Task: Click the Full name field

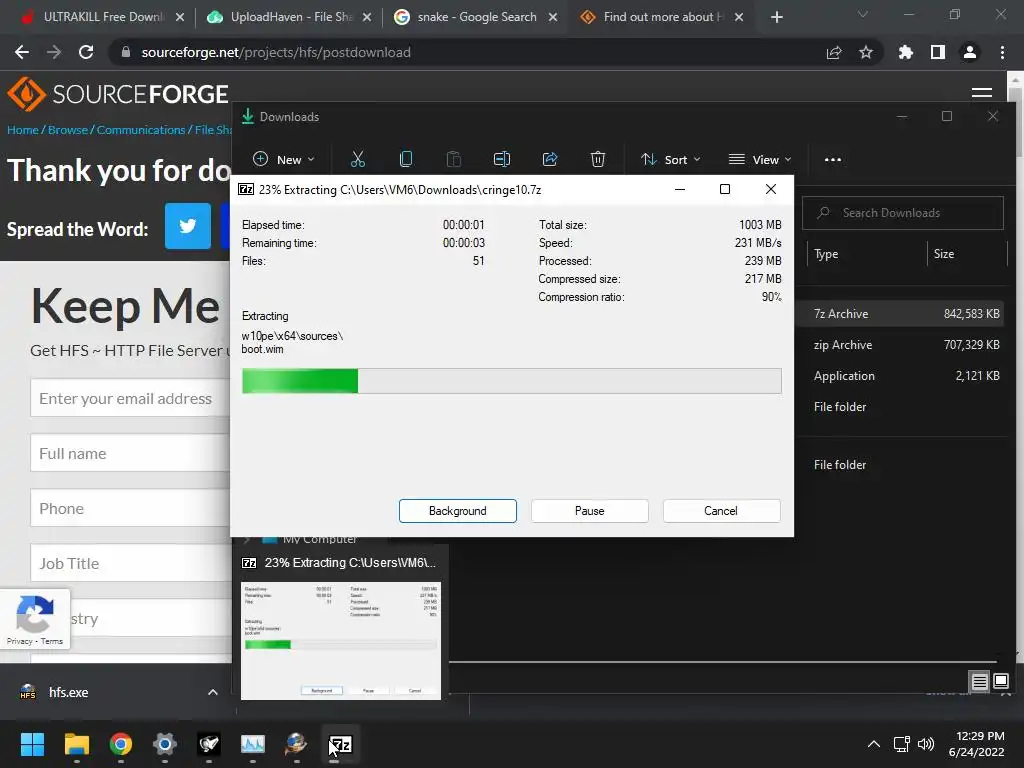Action: 131,453
